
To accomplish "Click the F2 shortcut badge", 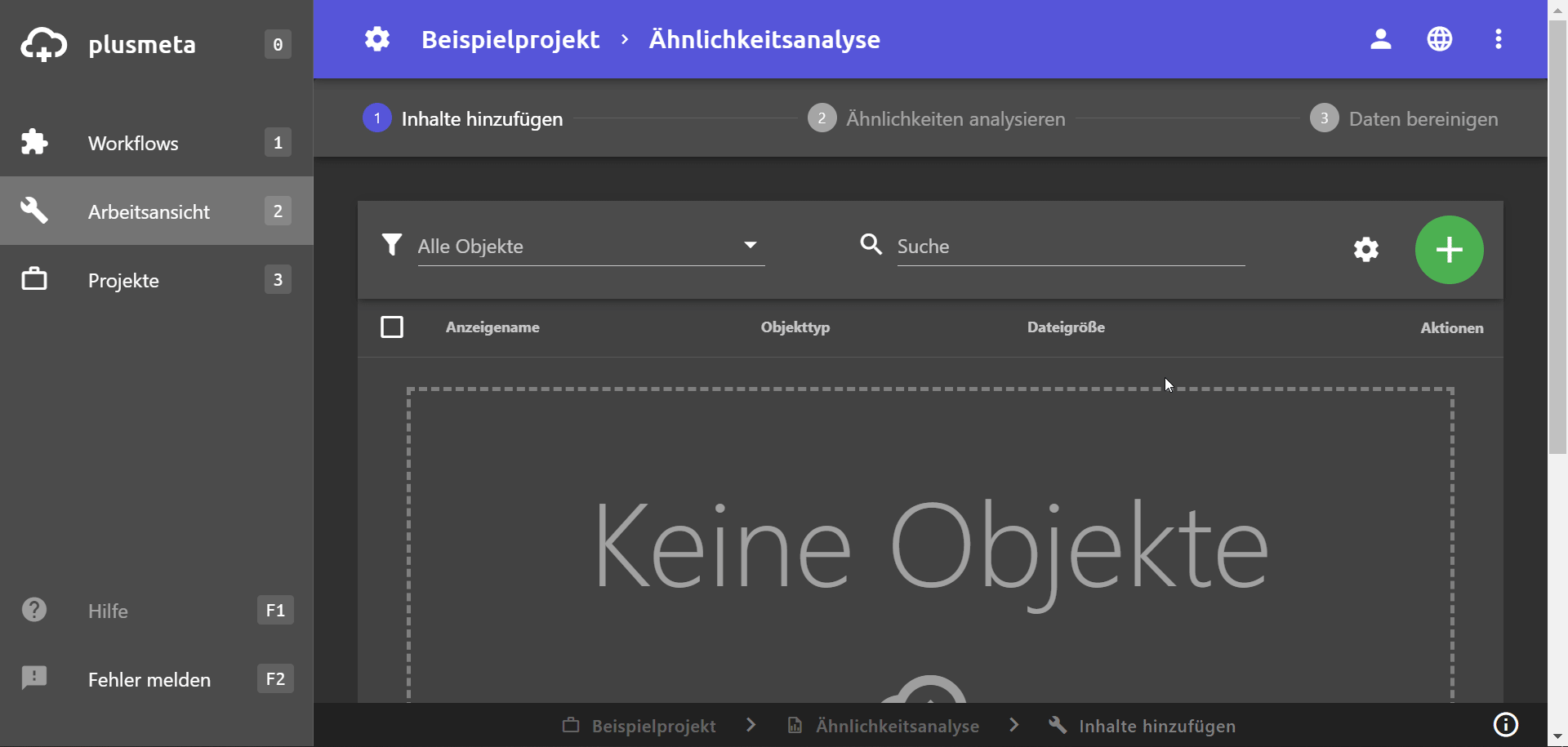I will tap(275, 678).
